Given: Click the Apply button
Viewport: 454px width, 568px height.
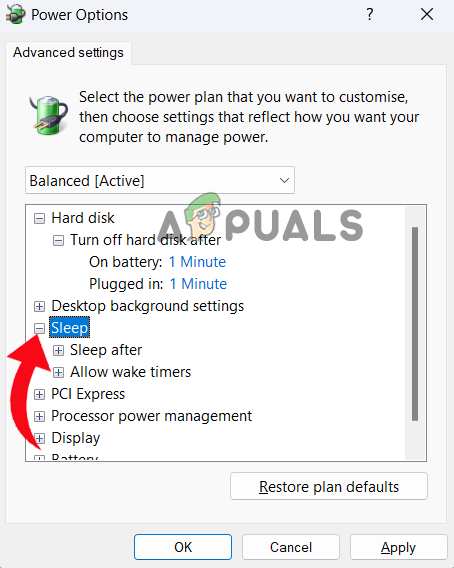Looking at the screenshot, I should (399, 547).
